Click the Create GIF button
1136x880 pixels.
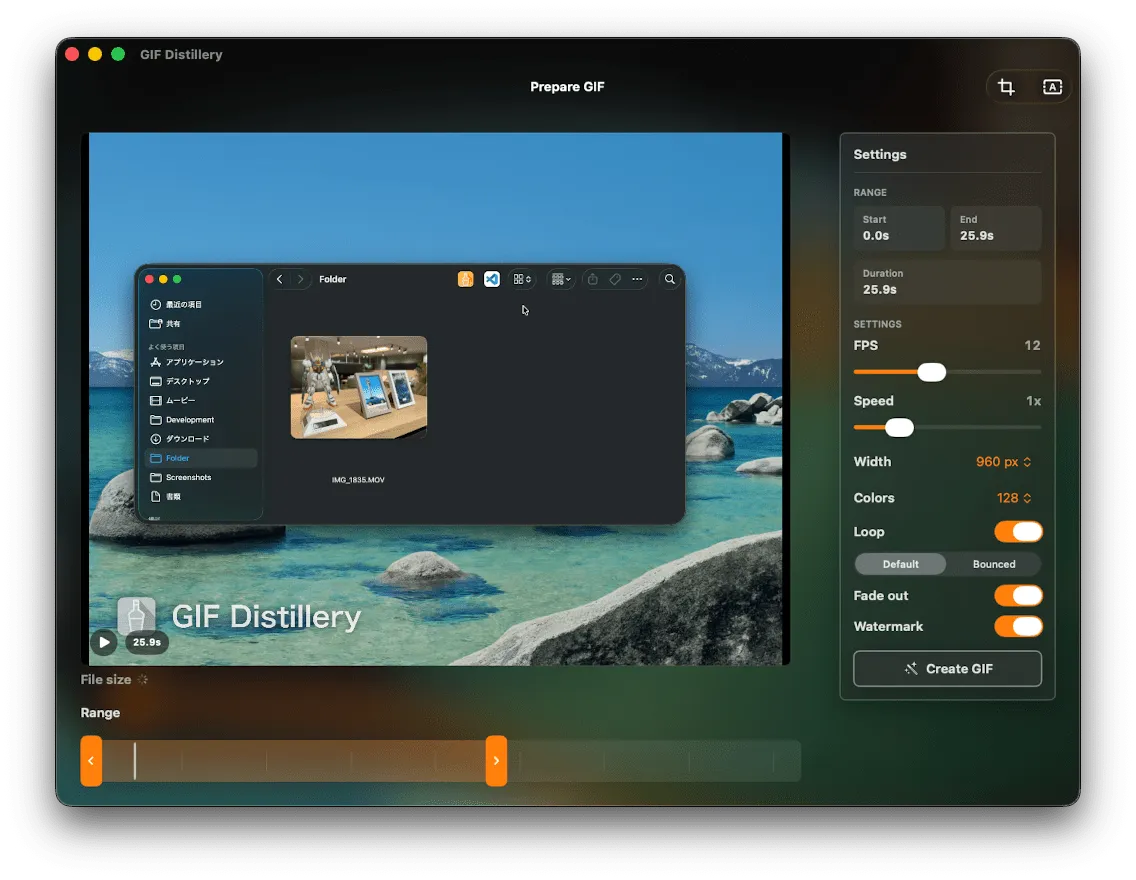[x=948, y=669]
